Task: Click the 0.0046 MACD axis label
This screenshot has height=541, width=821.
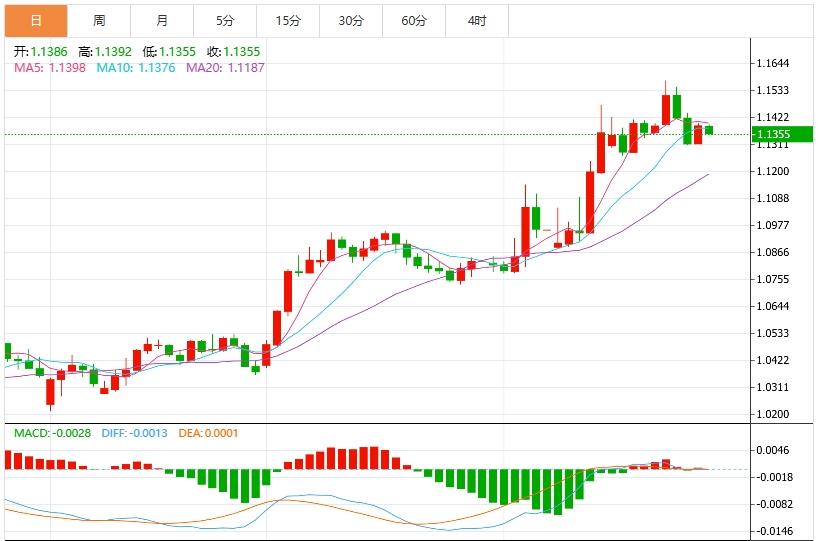Action: [773, 451]
